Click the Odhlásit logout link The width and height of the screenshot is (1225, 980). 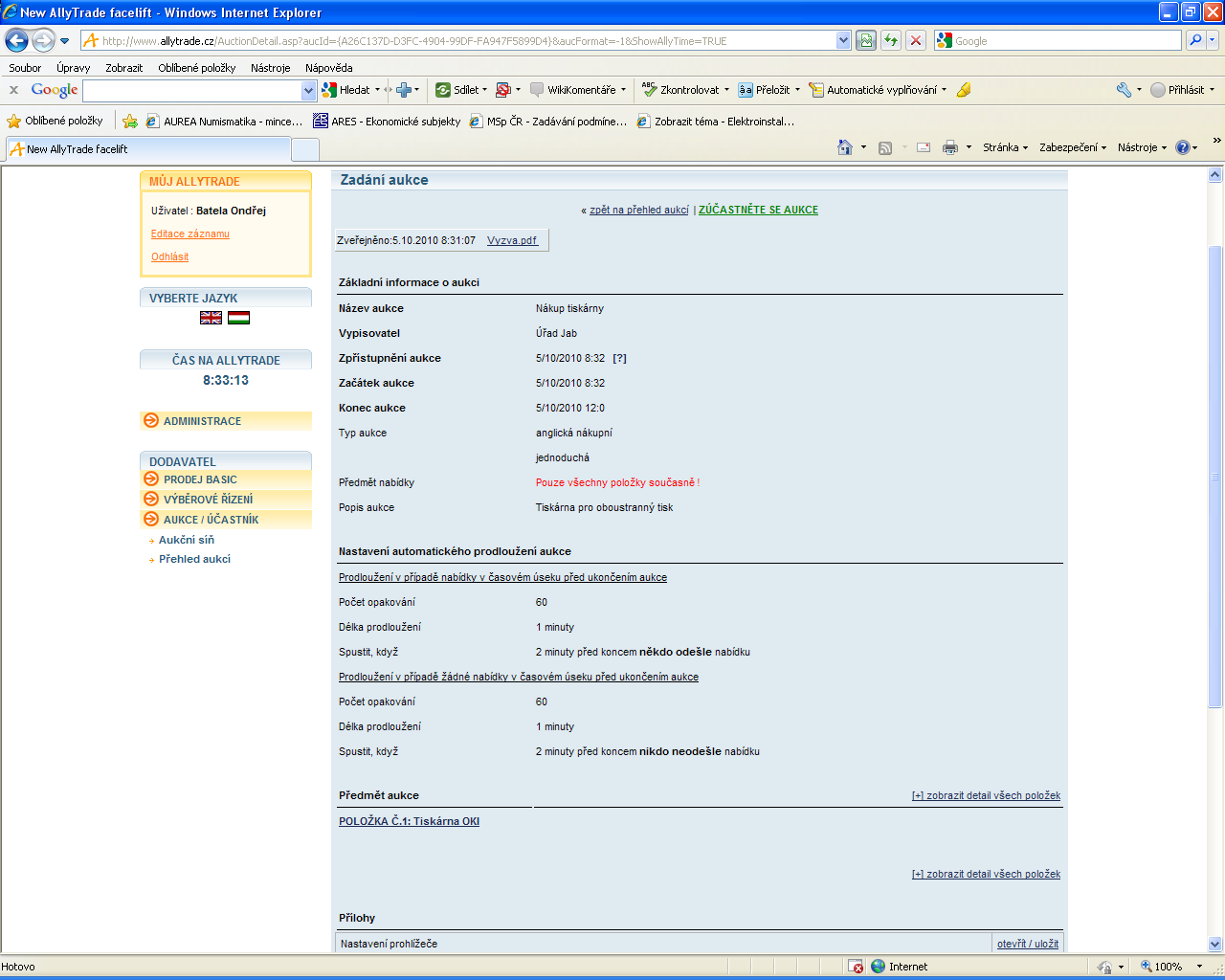(x=169, y=256)
